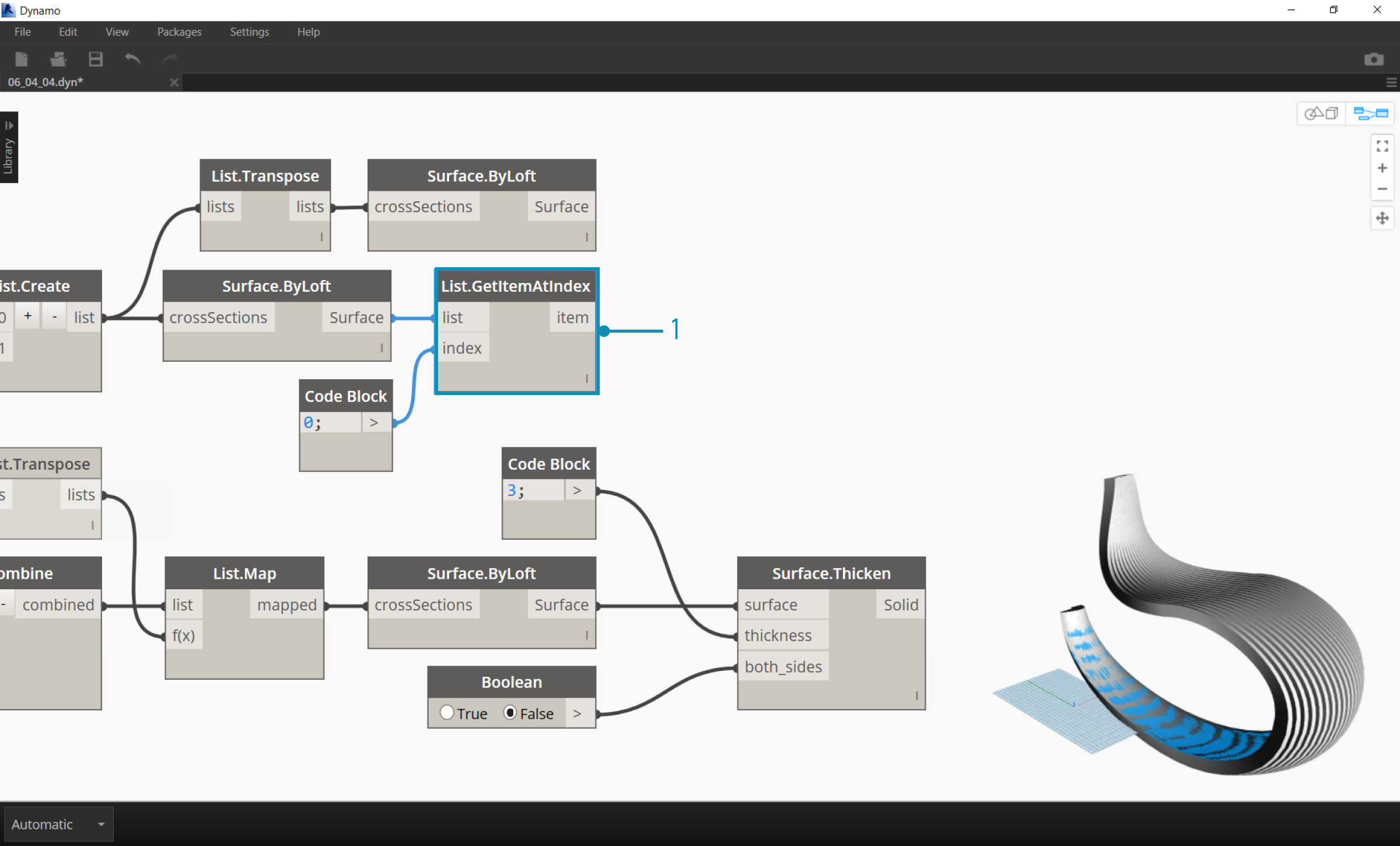The height and width of the screenshot is (846, 1400).
Task: Open the File menu
Action: [x=22, y=31]
